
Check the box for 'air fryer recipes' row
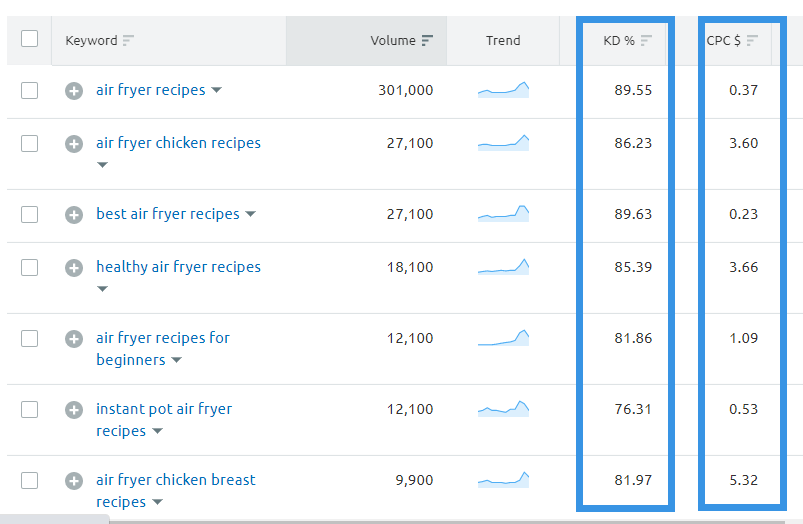(x=29, y=91)
